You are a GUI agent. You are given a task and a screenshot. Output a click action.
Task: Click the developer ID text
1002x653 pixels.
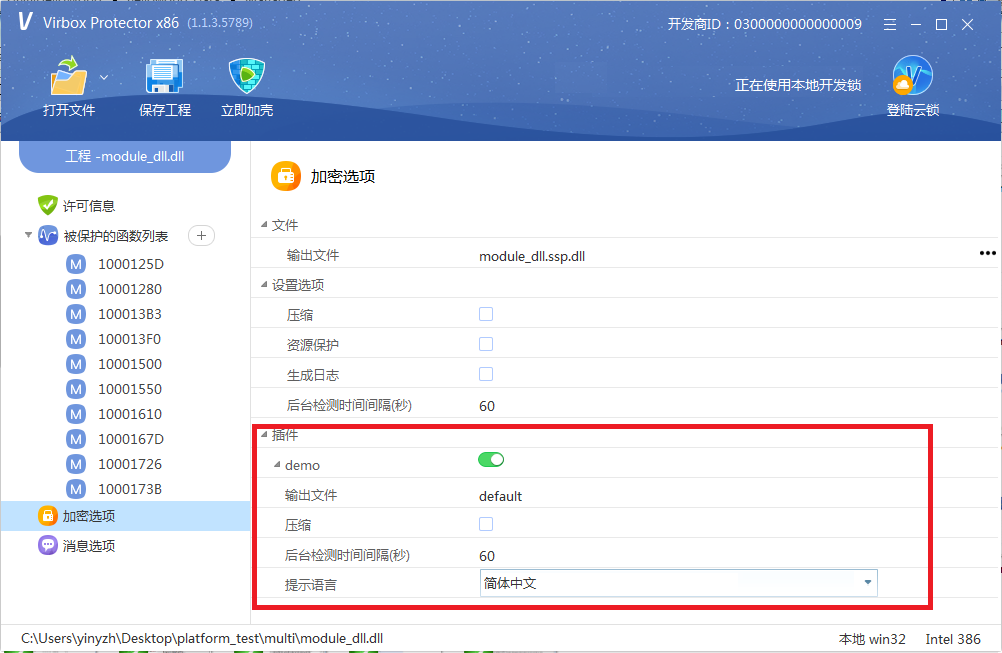pyautogui.click(x=764, y=24)
